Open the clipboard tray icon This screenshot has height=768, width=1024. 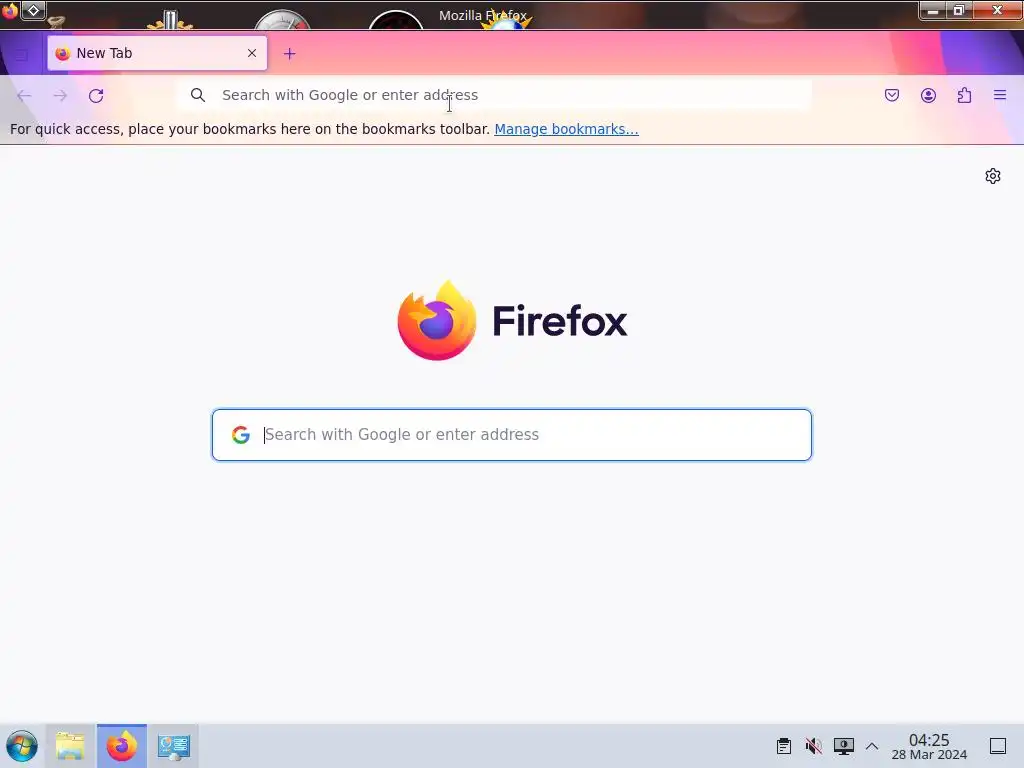click(784, 746)
